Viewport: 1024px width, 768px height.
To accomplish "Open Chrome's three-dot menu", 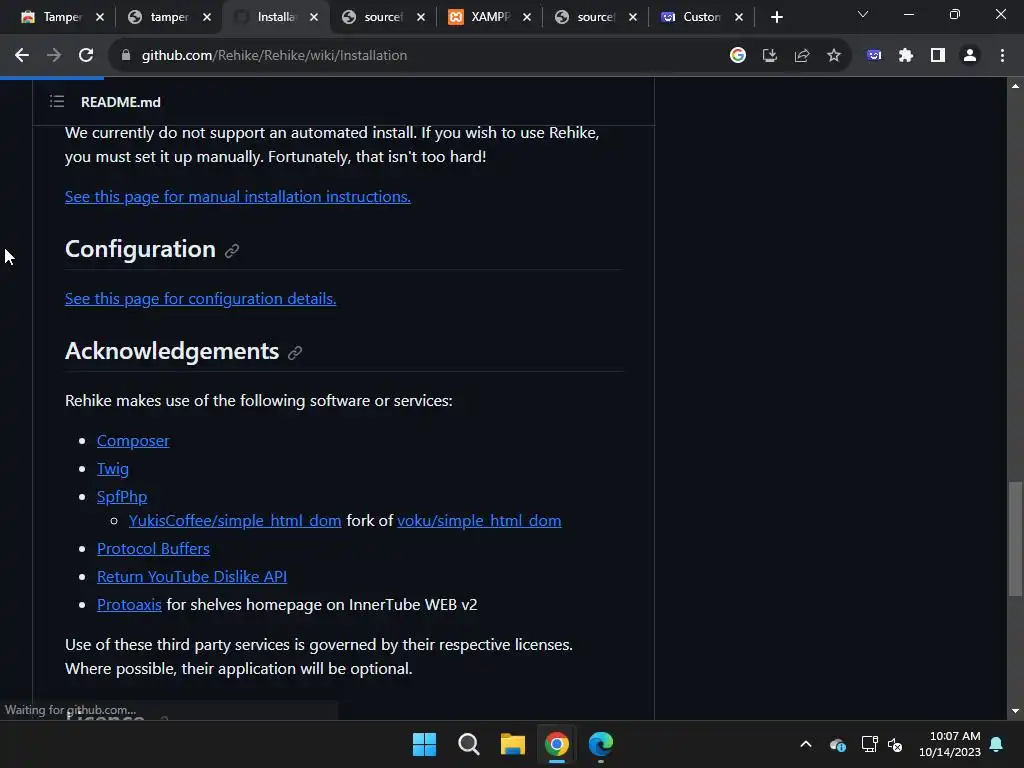I will (1002, 56).
